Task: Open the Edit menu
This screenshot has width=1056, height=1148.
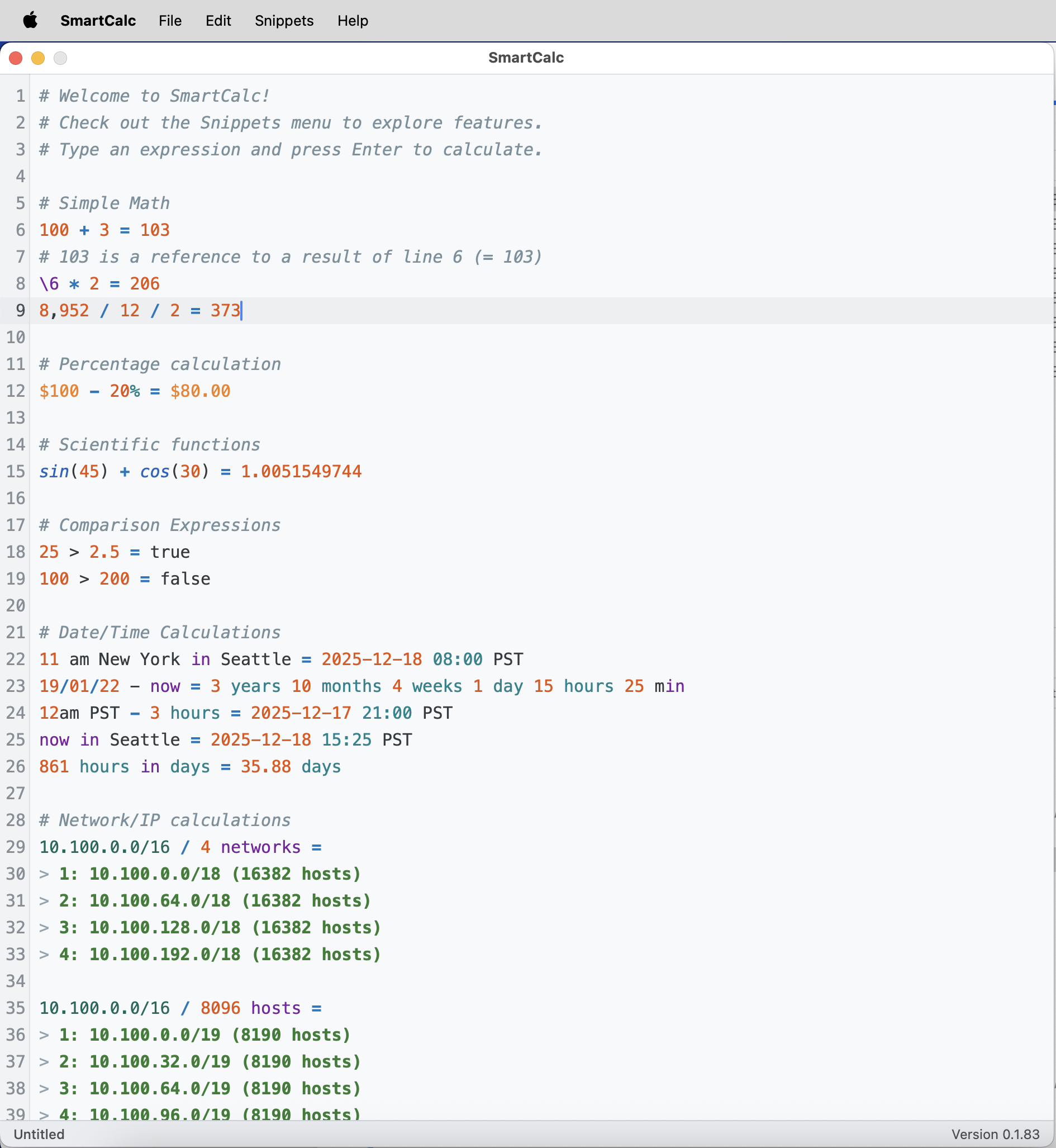Action: 218,21
